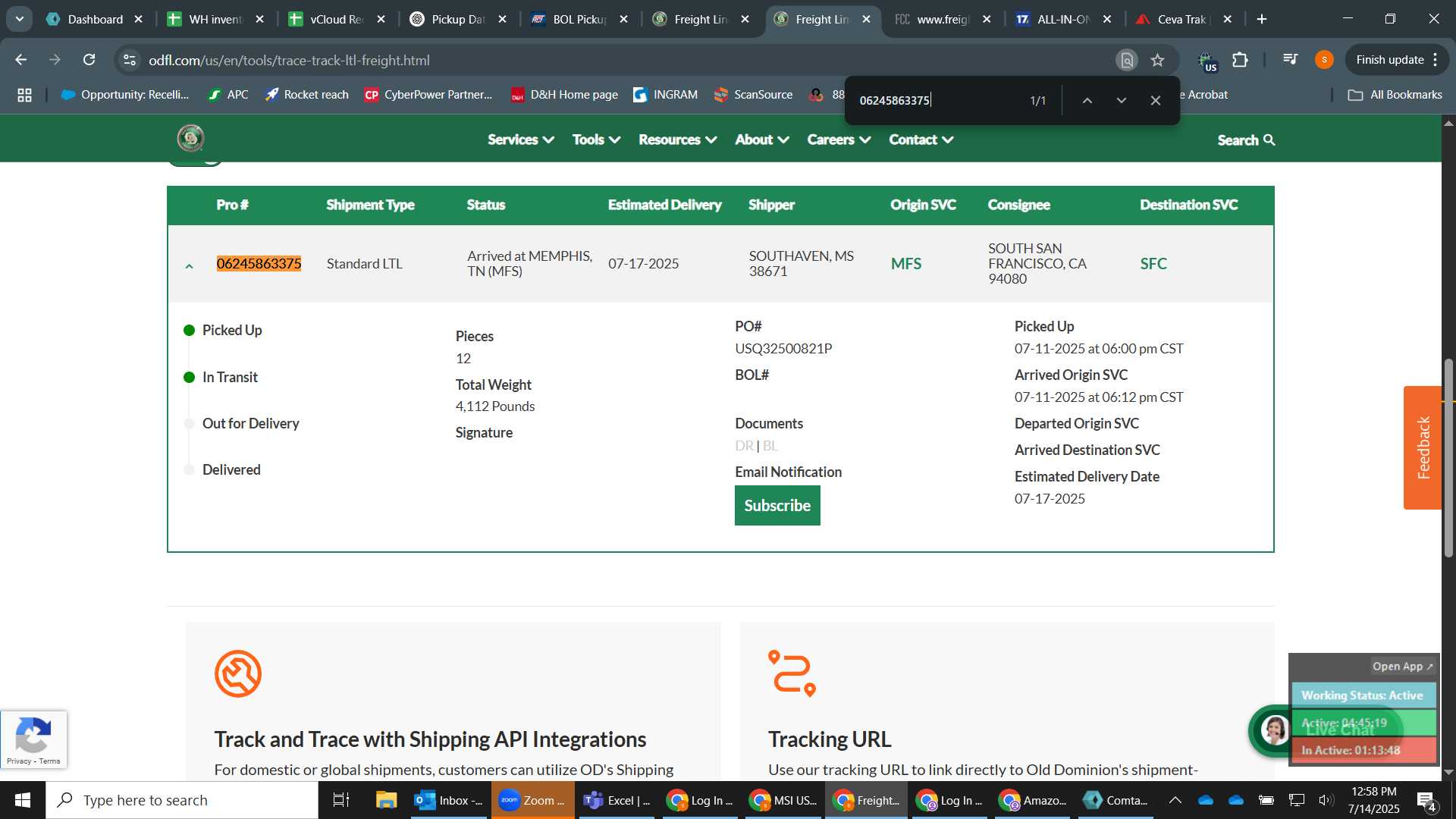Open Teams Excel window on the taskbar
Image resolution: width=1456 pixels, height=819 pixels.
tap(617, 800)
